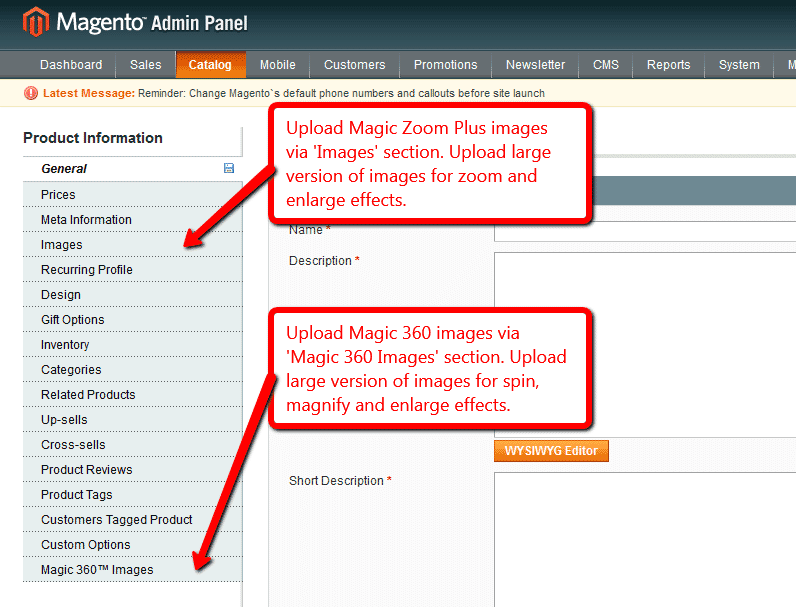This screenshot has width=796, height=607.
Task: Click the Short Description label
Action: point(336,481)
